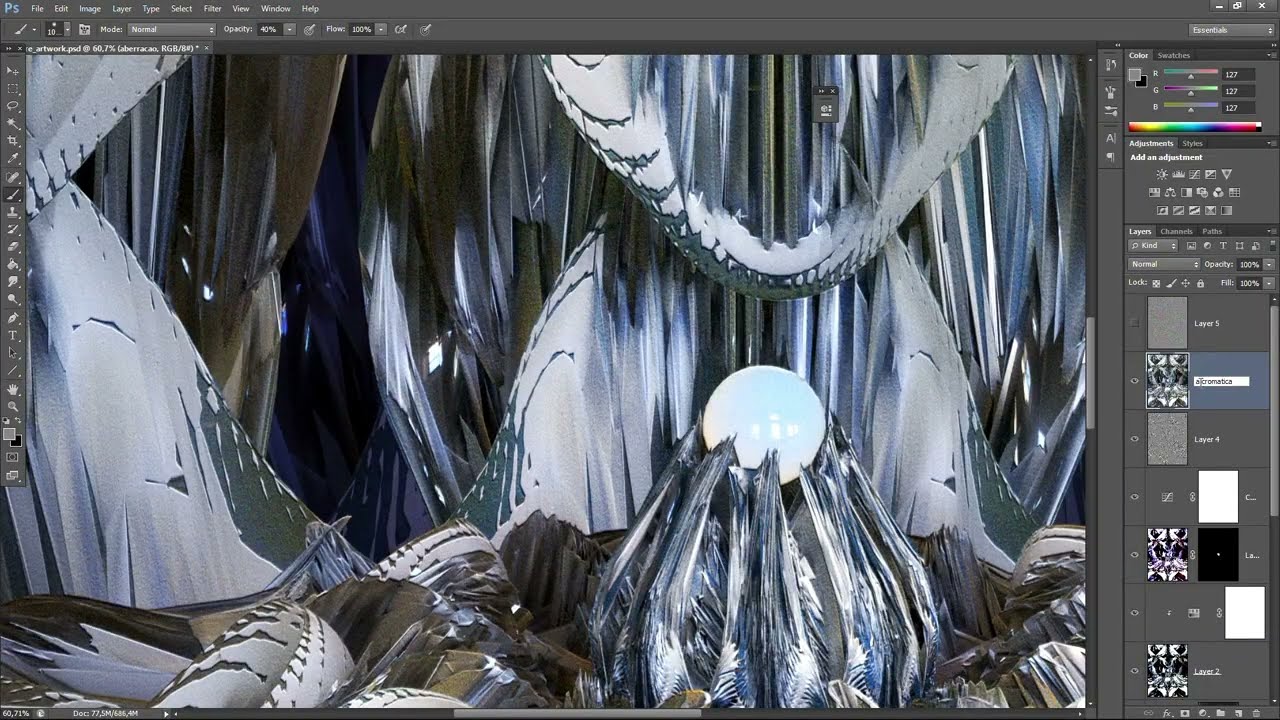This screenshot has height=720, width=1280.
Task: Select the Healing Brush tool
Action: (x=13, y=177)
